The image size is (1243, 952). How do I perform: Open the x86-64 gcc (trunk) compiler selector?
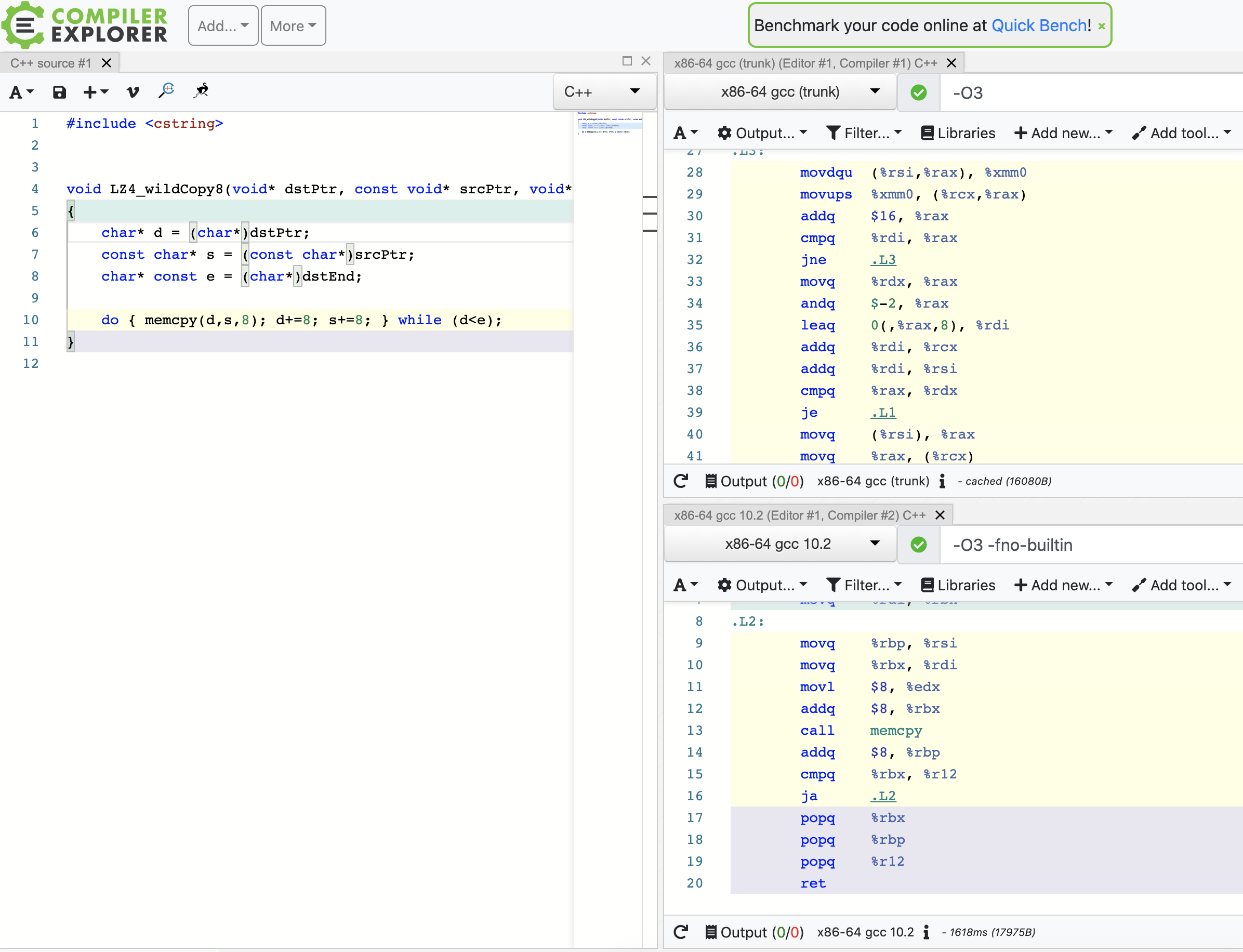(x=779, y=92)
